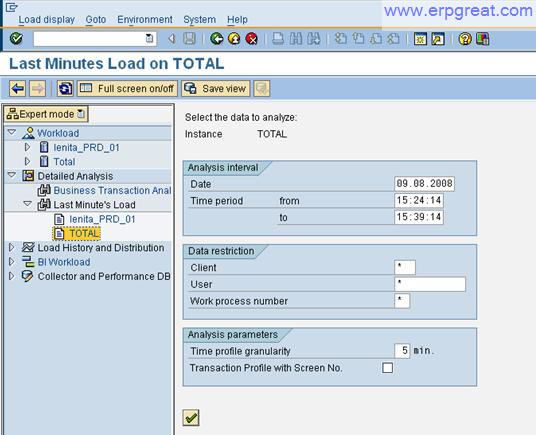The image size is (536, 435).
Task: Expand Collector and Performance DB
Action: tap(11, 276)
